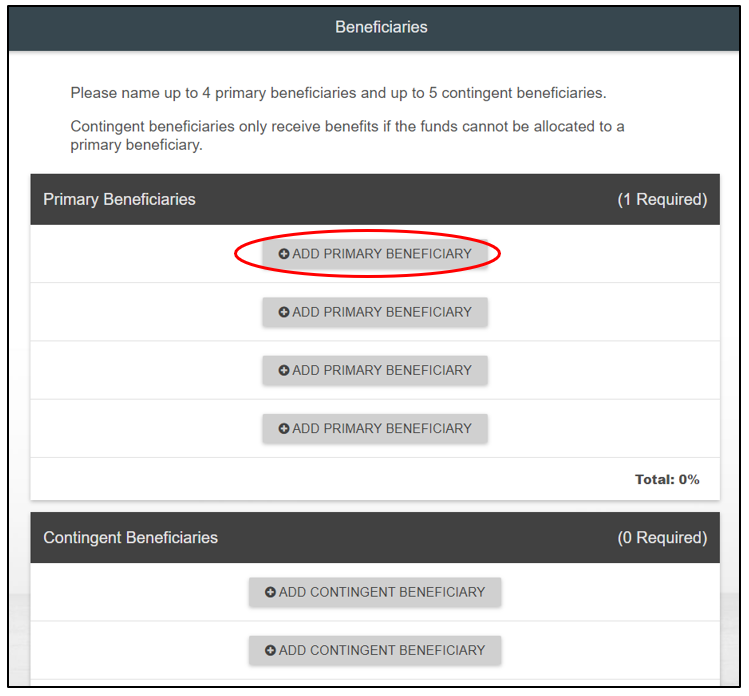This screenshot has height=696, width=749.
Task: Click the plus icon on the second Add Contingent Beneficiary button
Action: 270,650
